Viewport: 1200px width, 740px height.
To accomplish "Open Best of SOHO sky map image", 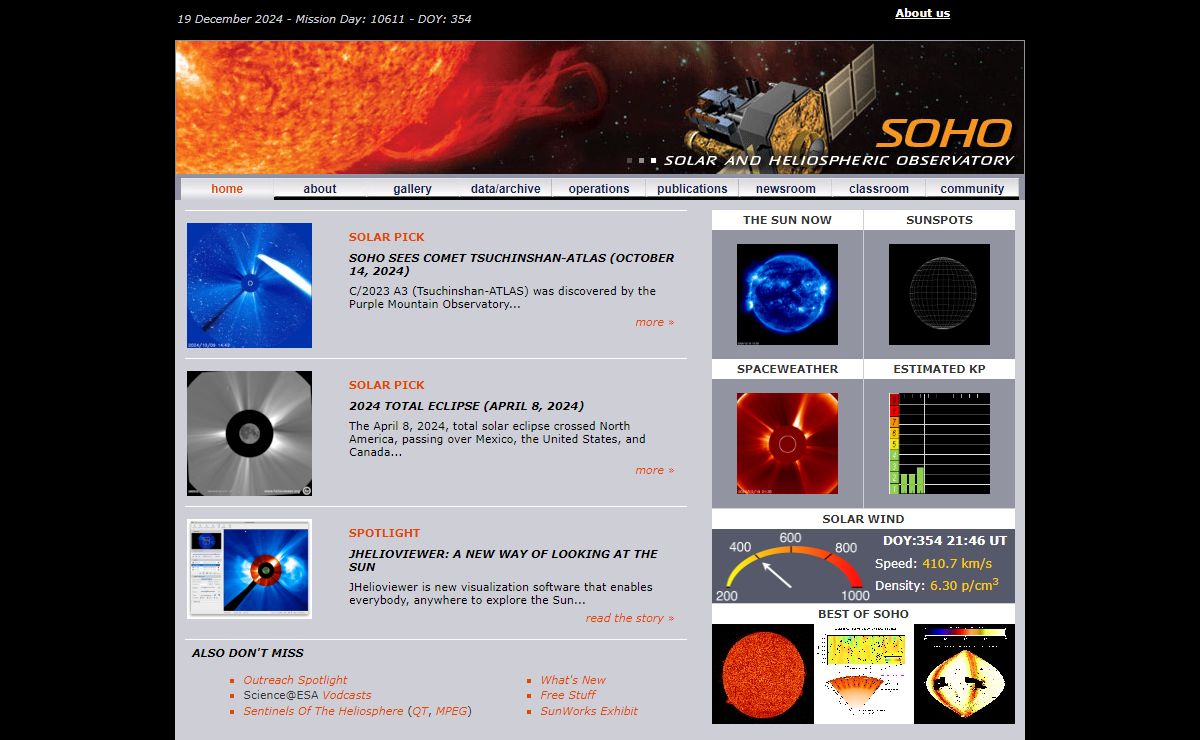I will (965, 674).
